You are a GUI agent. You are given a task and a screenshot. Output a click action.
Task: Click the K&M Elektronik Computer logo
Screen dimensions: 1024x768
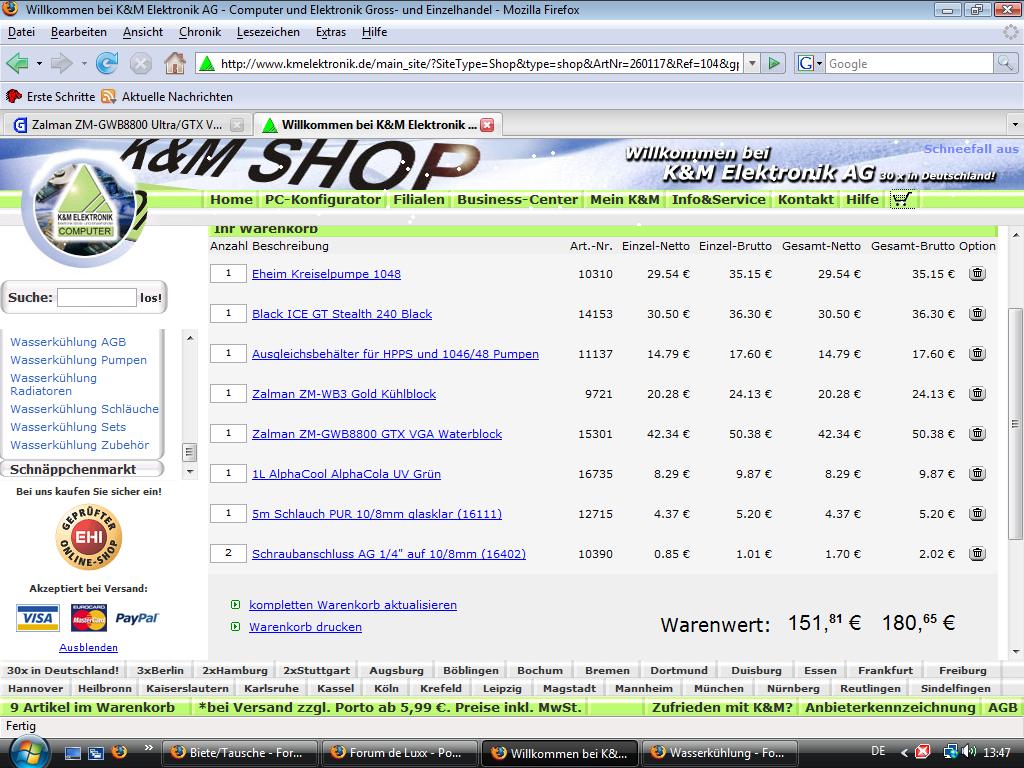(84, 207)
